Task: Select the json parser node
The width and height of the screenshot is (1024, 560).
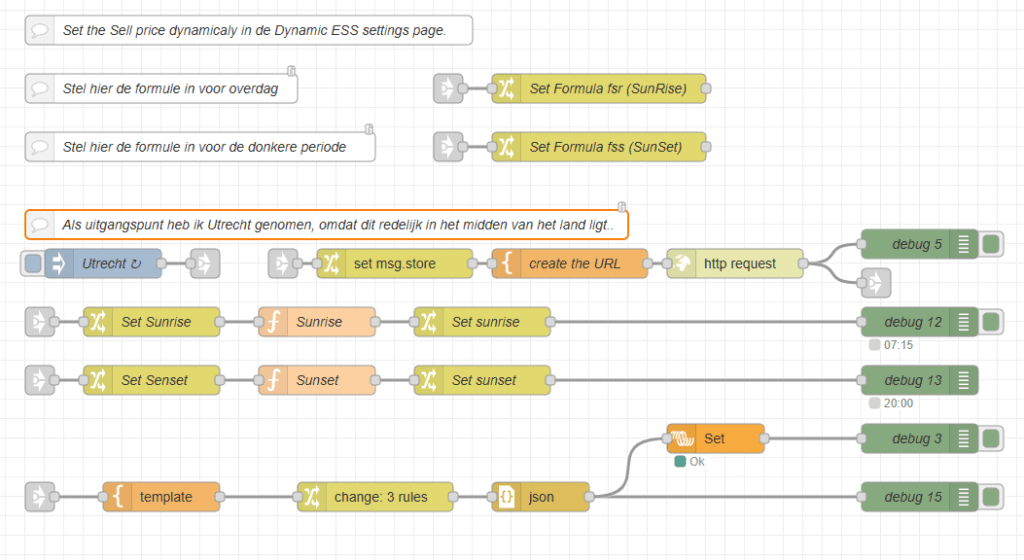Action: [x=539, y=497]
